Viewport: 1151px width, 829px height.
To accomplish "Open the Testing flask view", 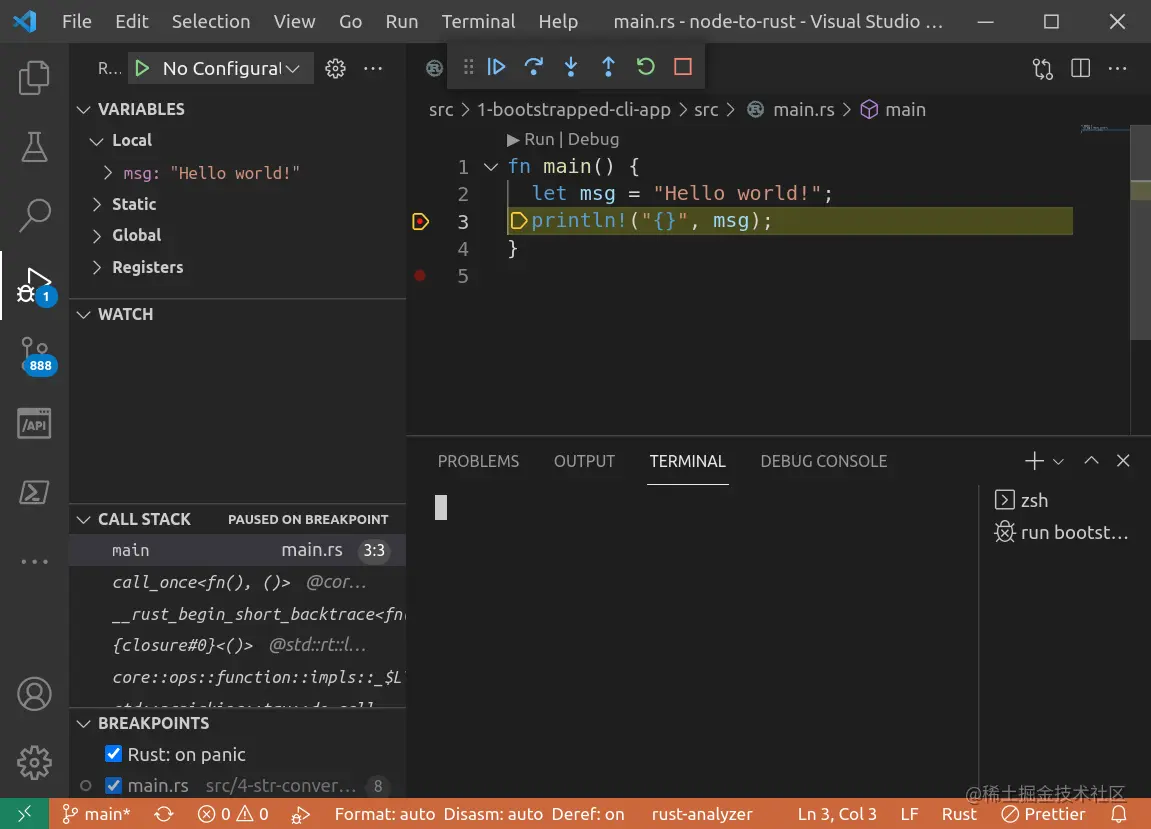I will (34, 147).
